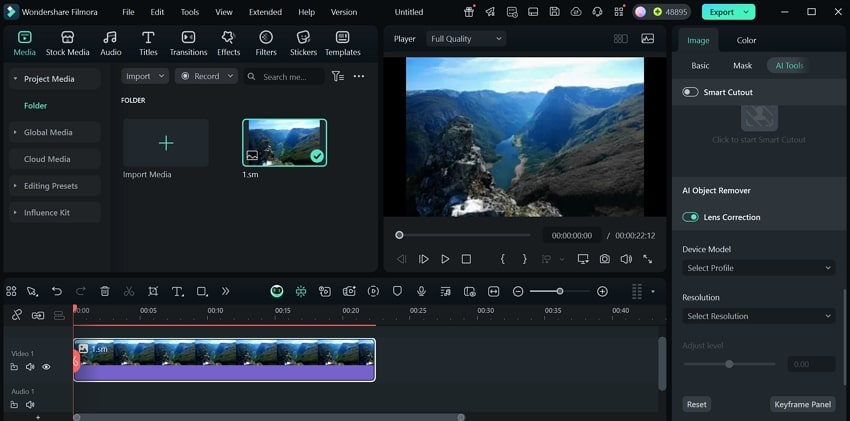Click the Import Media tile
Screen dimensions: 850x421
(166, 143)
